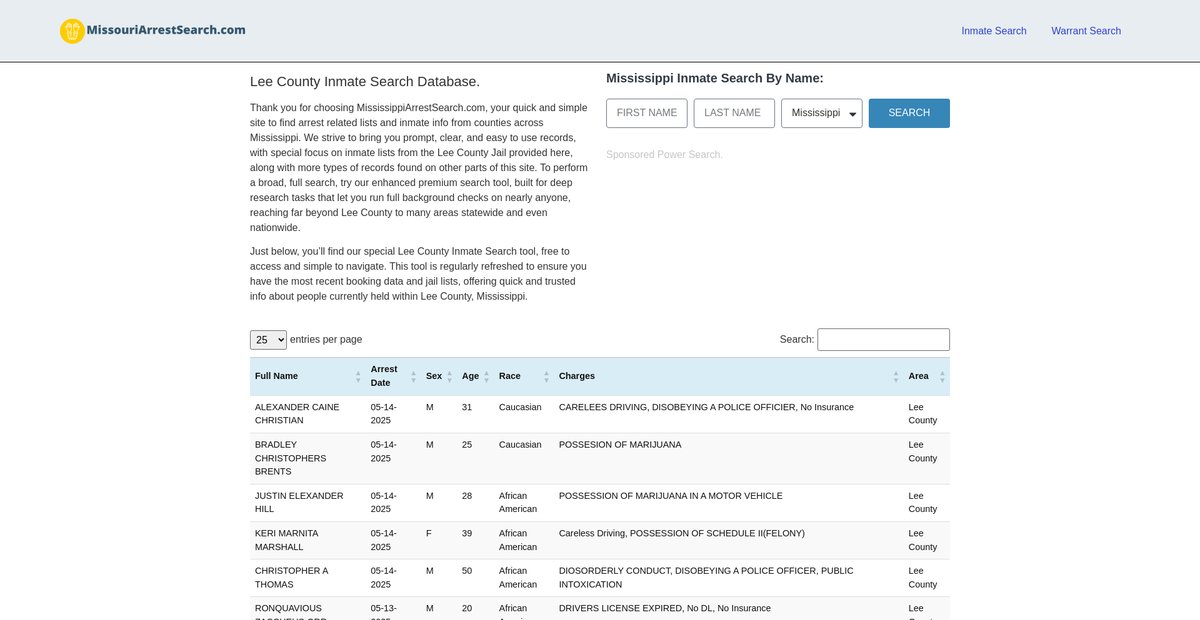Focus the table Search input box

click(x=883, y=340)
